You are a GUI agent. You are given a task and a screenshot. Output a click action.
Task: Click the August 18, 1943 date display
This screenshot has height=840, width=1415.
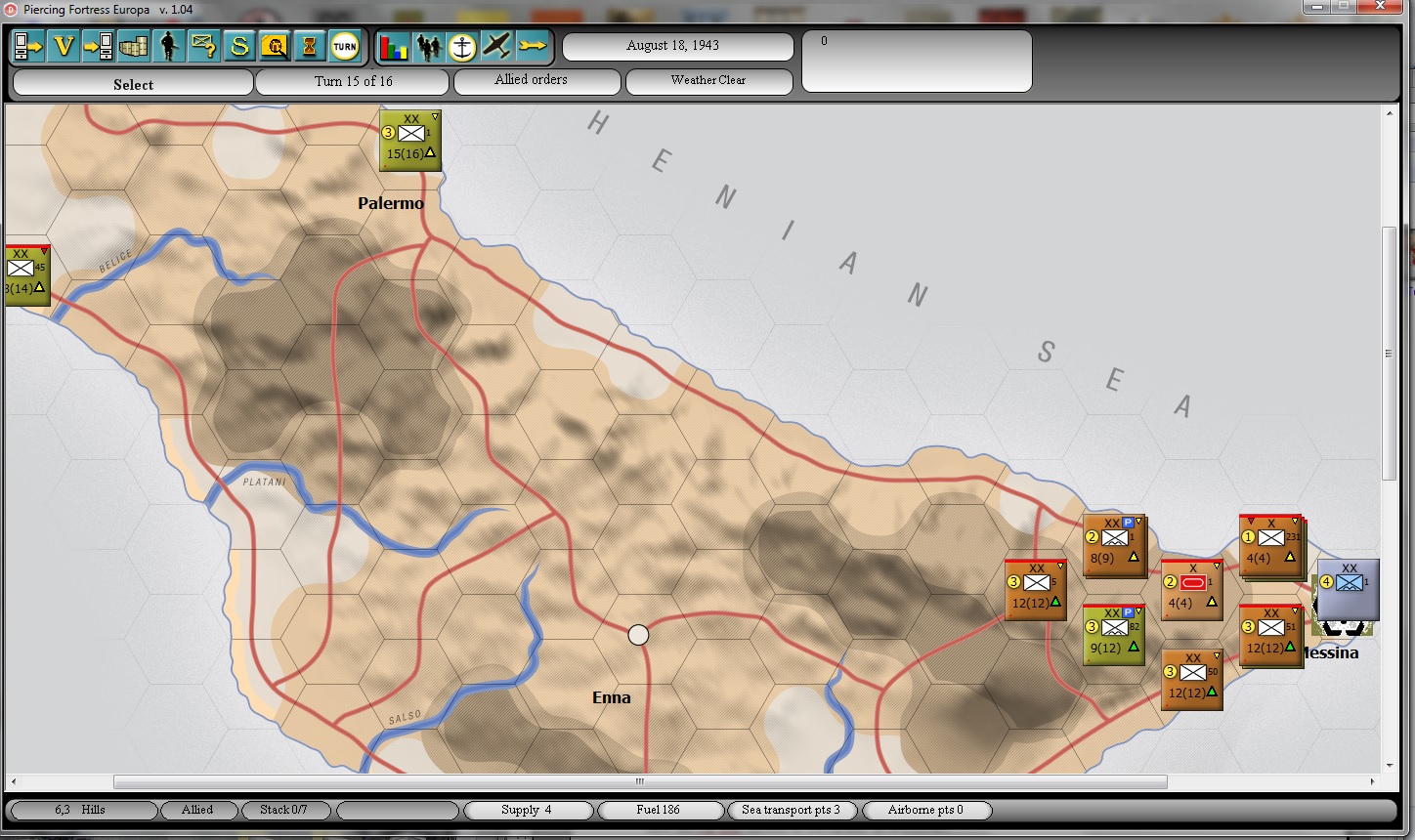coord(678,47)
